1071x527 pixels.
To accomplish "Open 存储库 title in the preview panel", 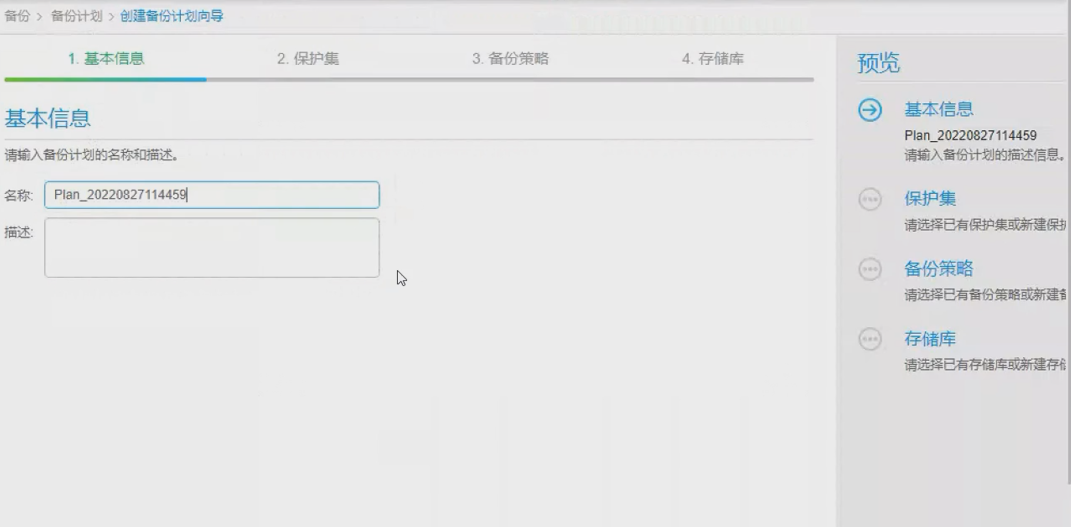I will (930, 339).
